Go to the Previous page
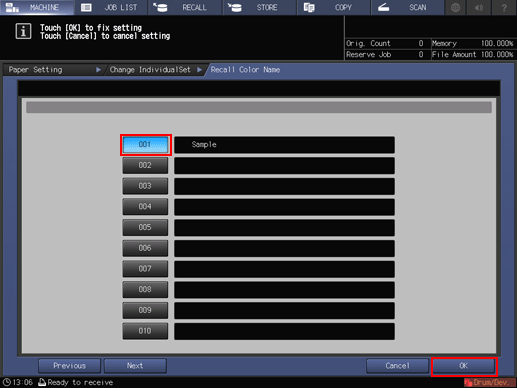Image resolution: width=517 pixels, height=388 pixels. [69, 366]
